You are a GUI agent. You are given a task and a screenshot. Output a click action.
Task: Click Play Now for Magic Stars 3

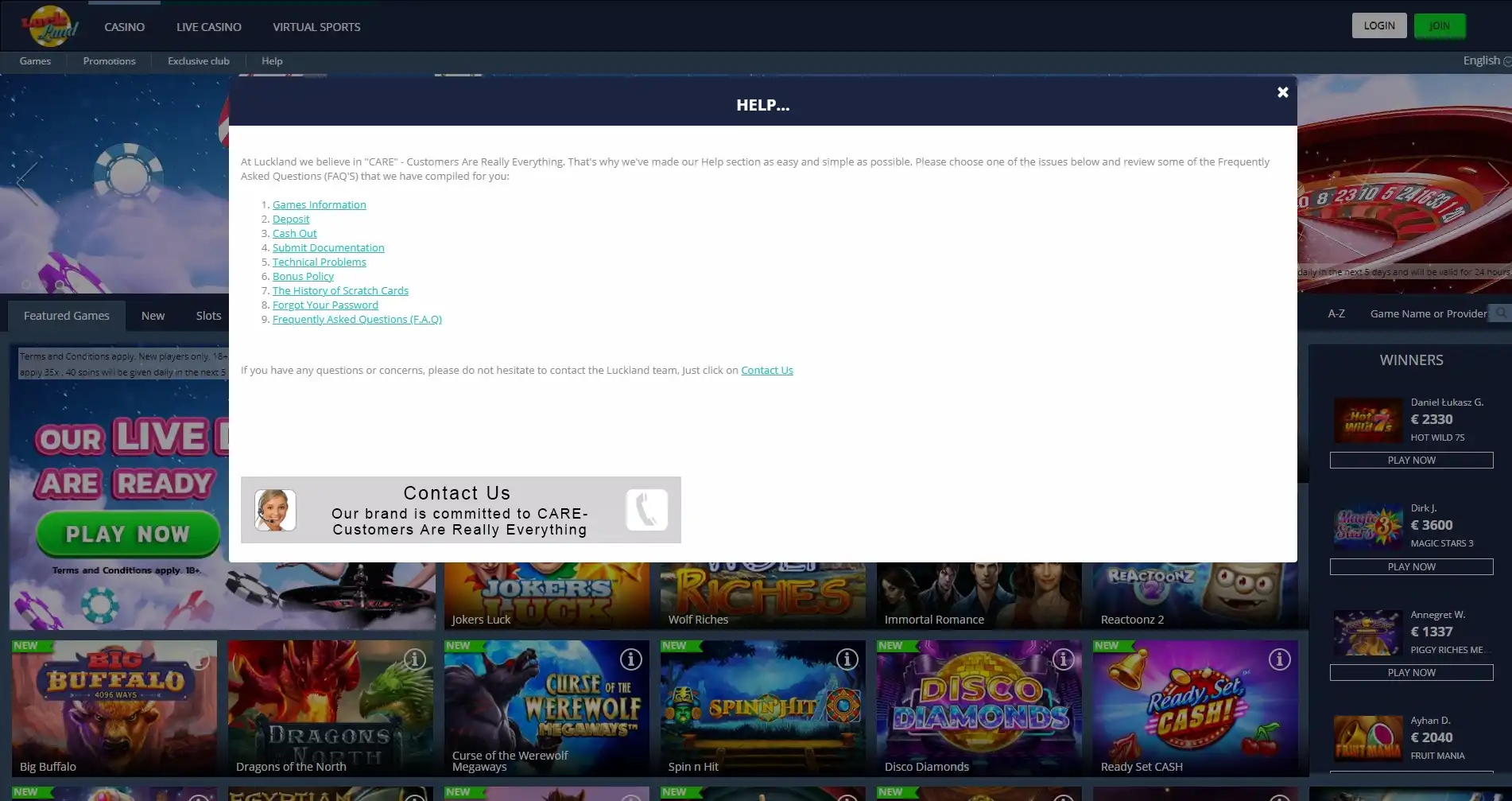point(1411,566)
